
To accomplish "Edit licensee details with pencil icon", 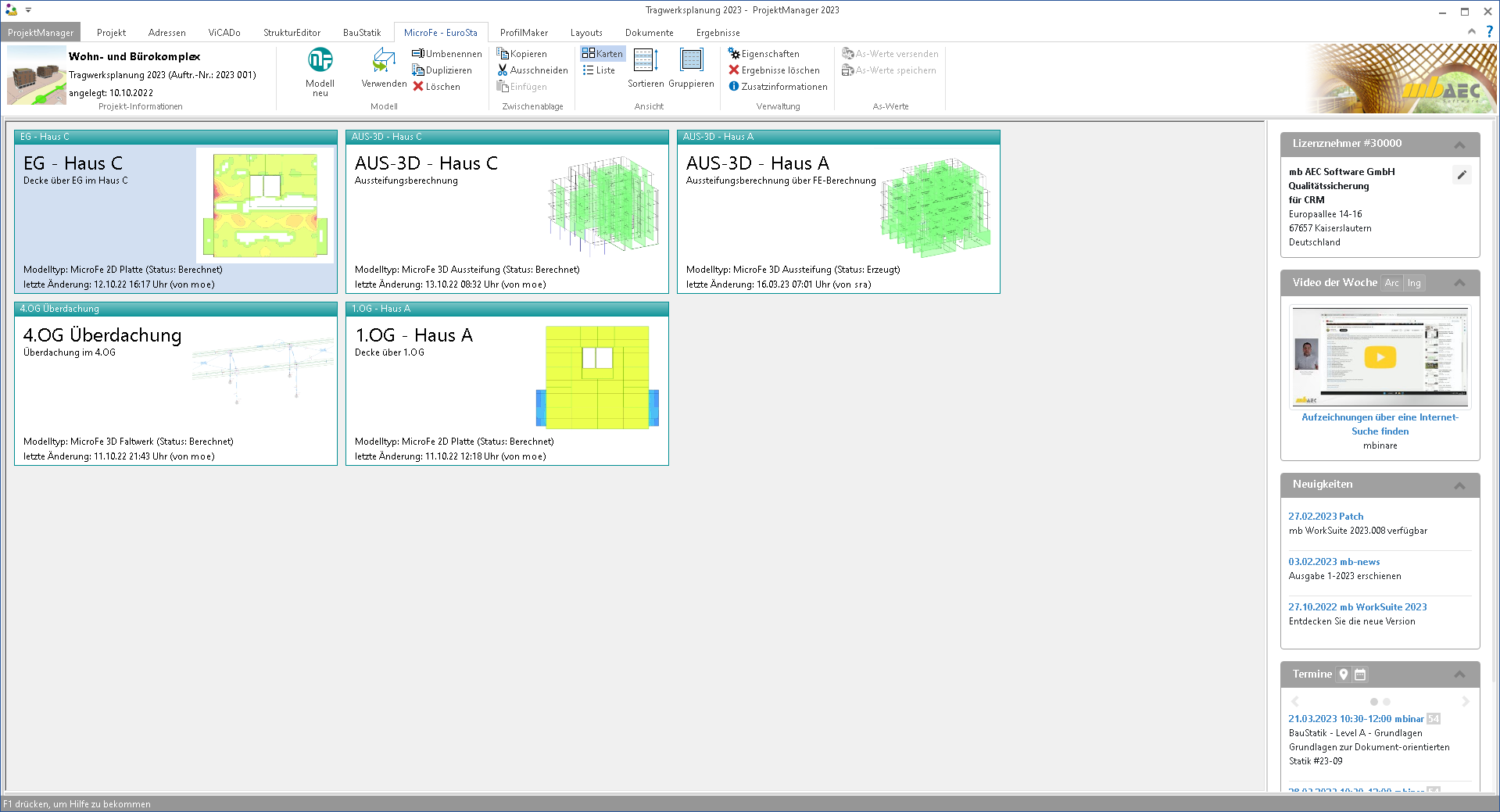I will pos(1461,175).
